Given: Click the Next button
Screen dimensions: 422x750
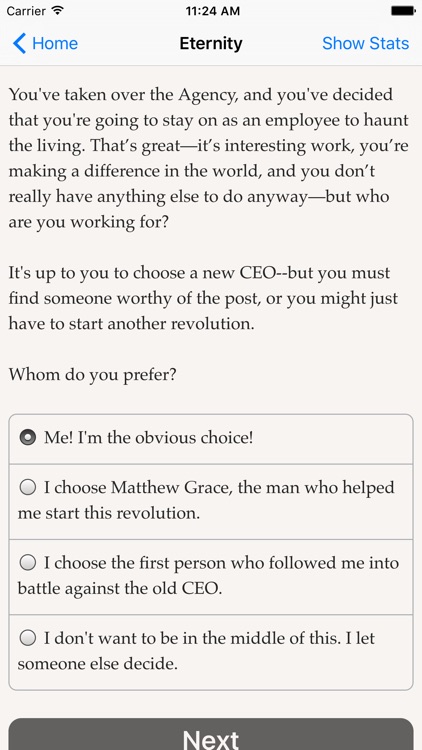Looking at the screenshot, I should [211, 734].
